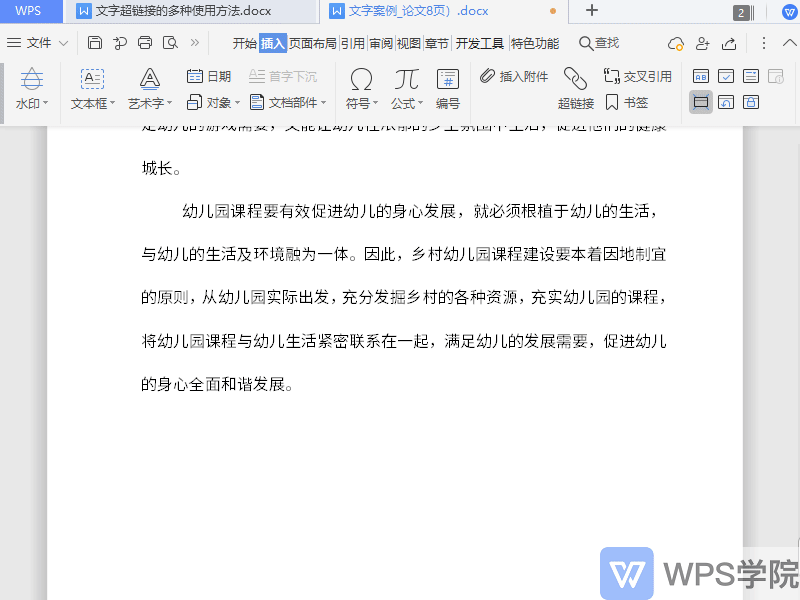800x600 pixels.
Task: Expand the 公式 dropdown arrow
Action: pyautogui.click(x=420, y=104)
